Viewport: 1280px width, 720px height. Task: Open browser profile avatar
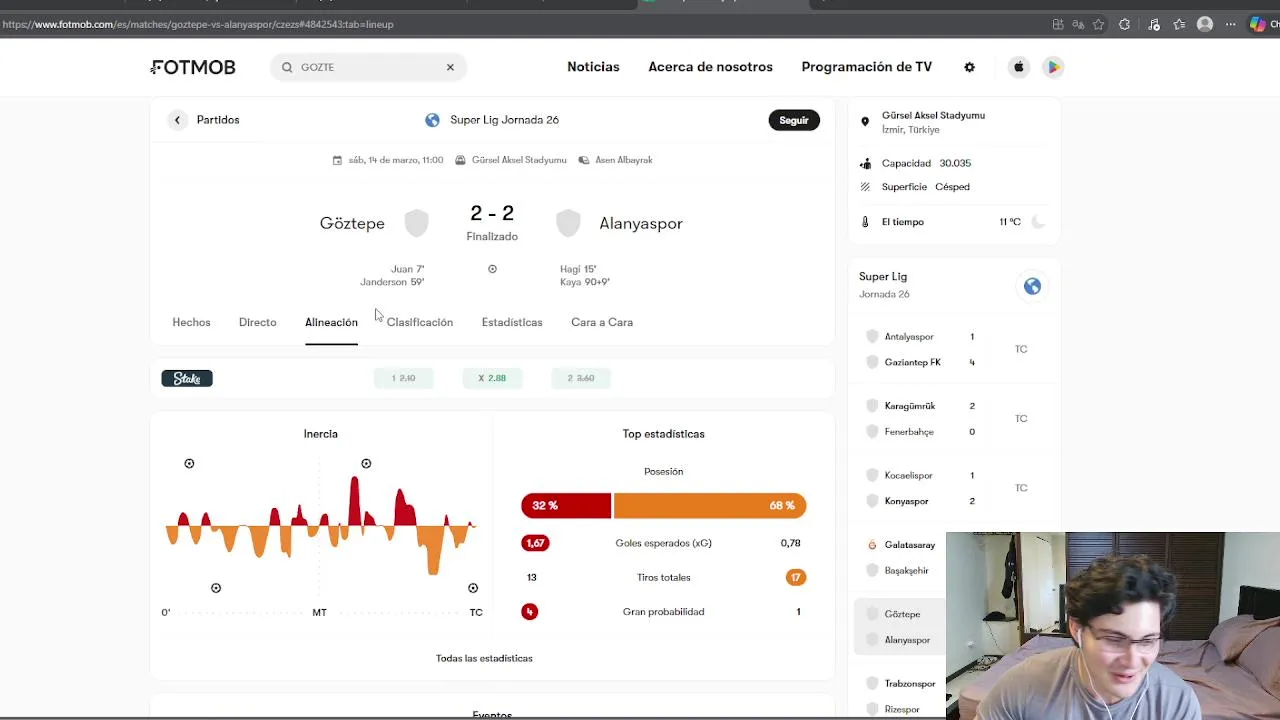pyautogui.click(x=1205, y=24)
